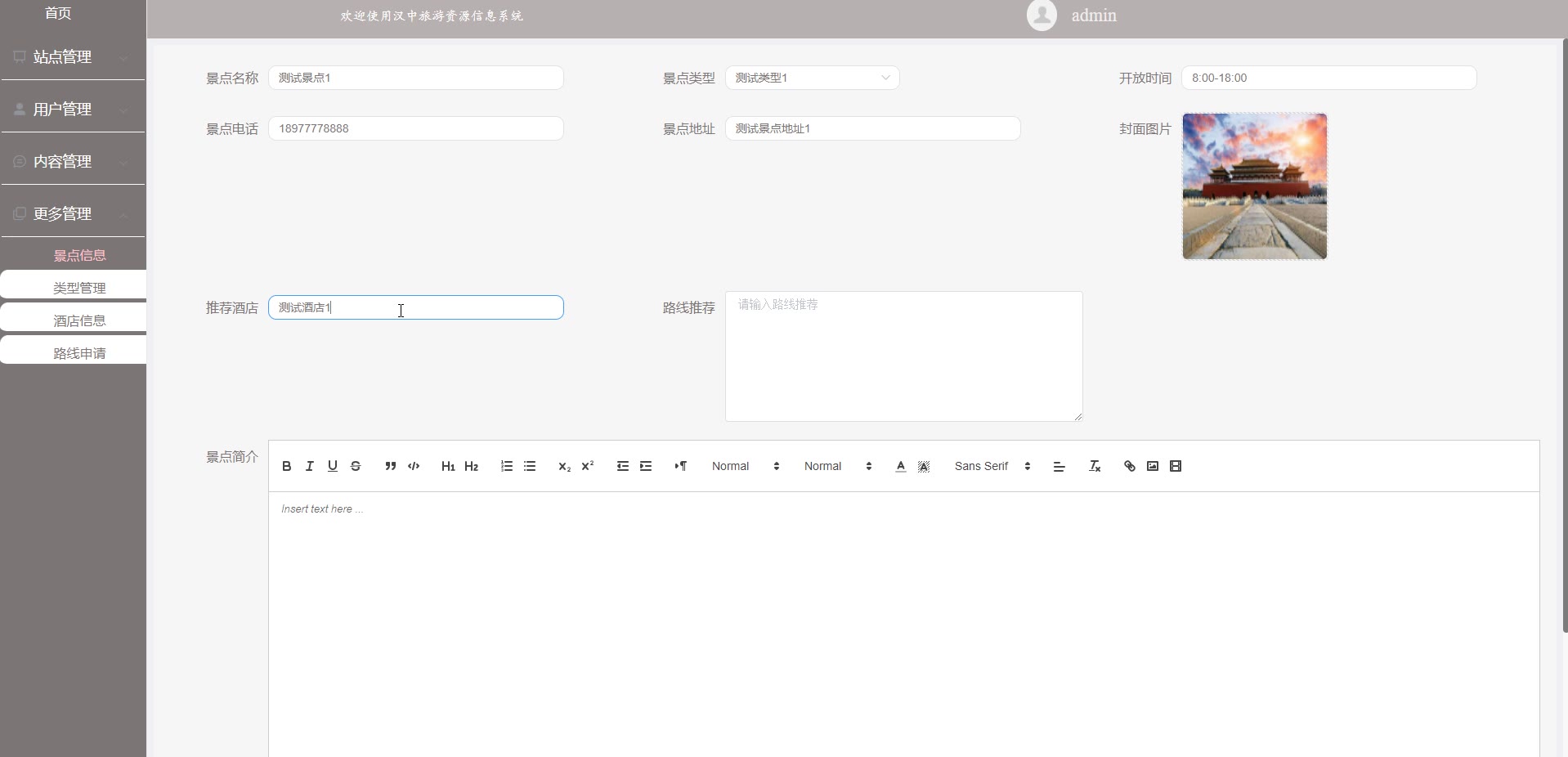Open 酒店信息 in the sidebar
1568x757 pixels.
[x=79, y=320]
